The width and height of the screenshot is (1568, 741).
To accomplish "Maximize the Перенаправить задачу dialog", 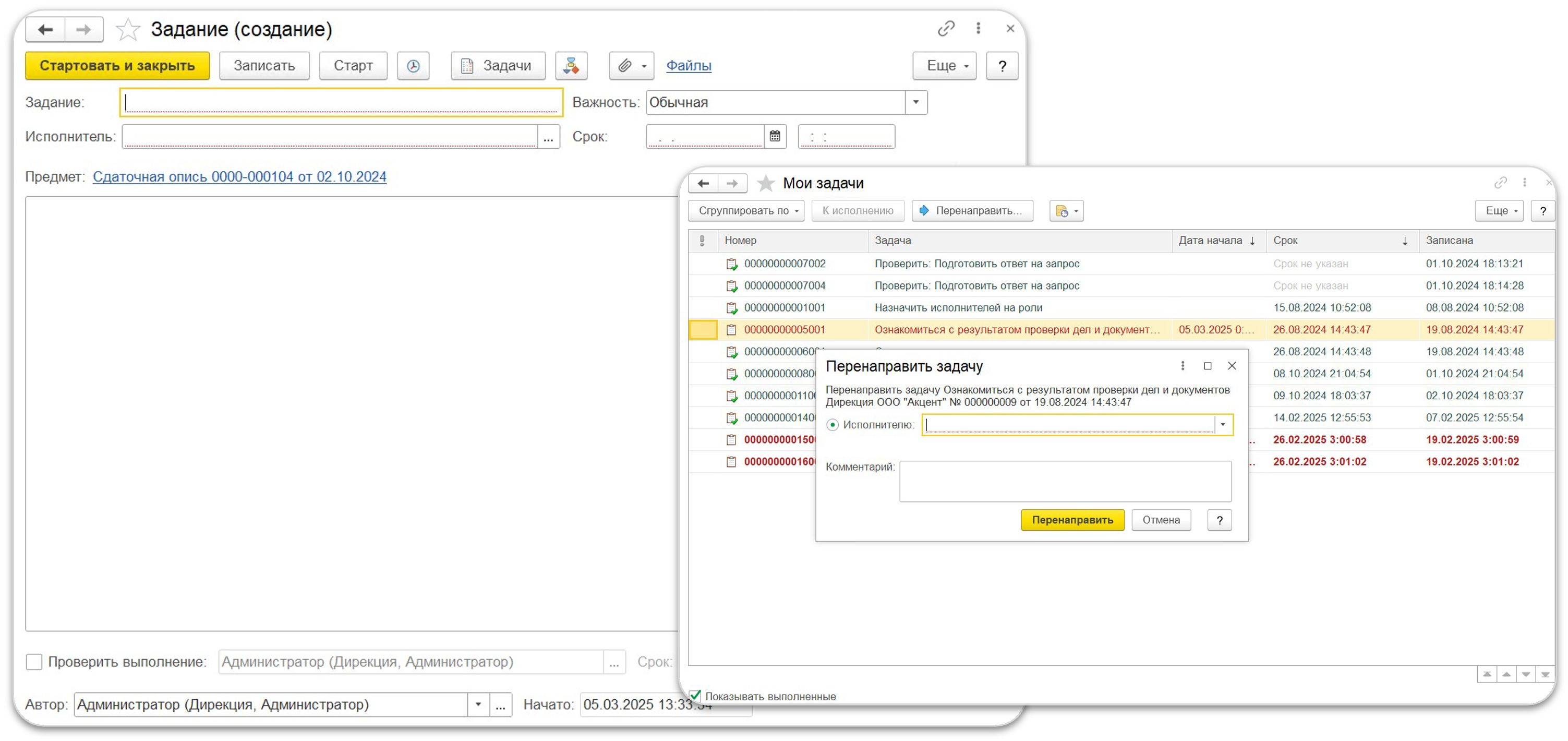I will (x=1208, y=366).
